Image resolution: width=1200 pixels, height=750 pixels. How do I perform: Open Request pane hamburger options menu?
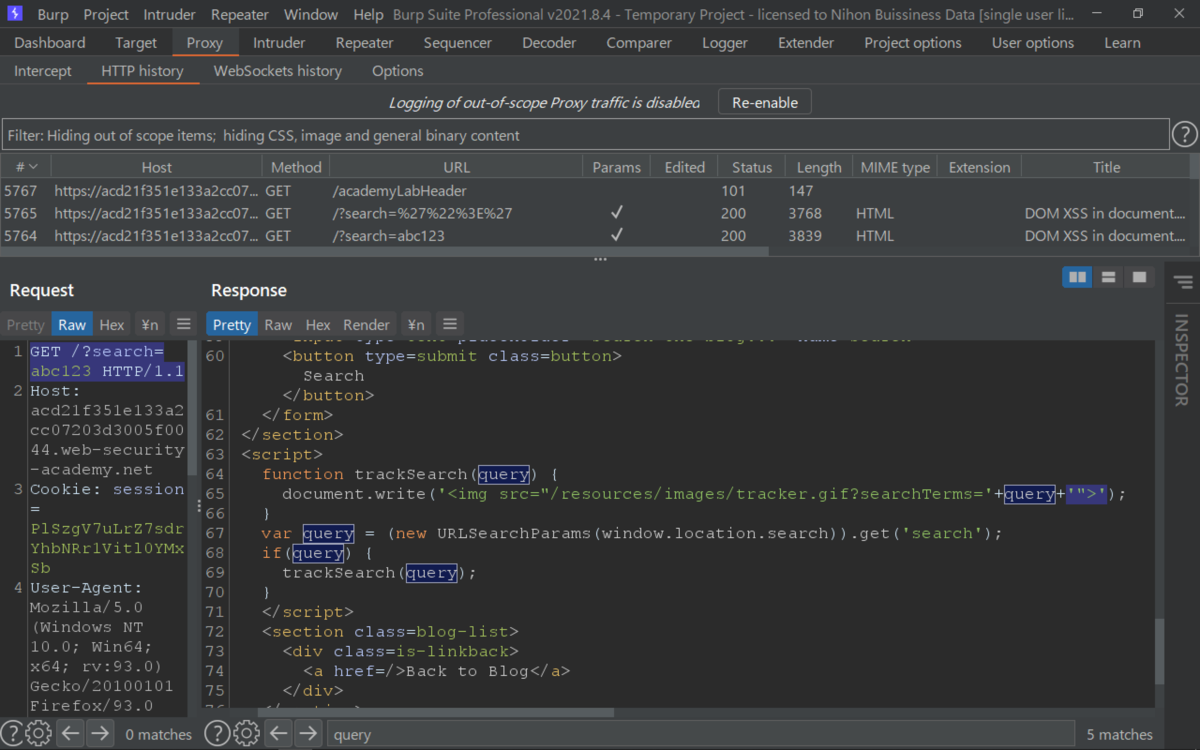(183, 324)
